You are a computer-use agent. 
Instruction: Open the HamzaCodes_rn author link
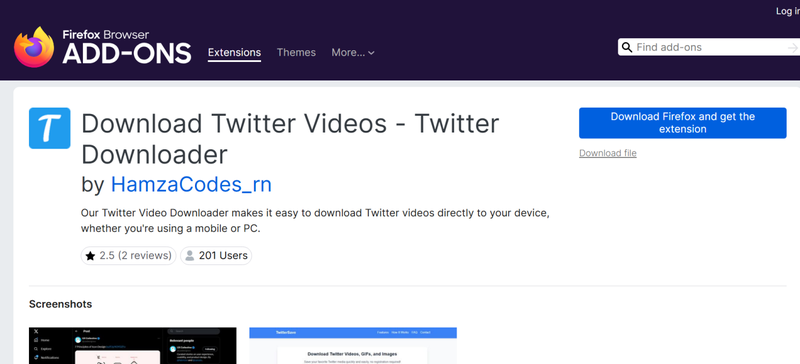191,185
